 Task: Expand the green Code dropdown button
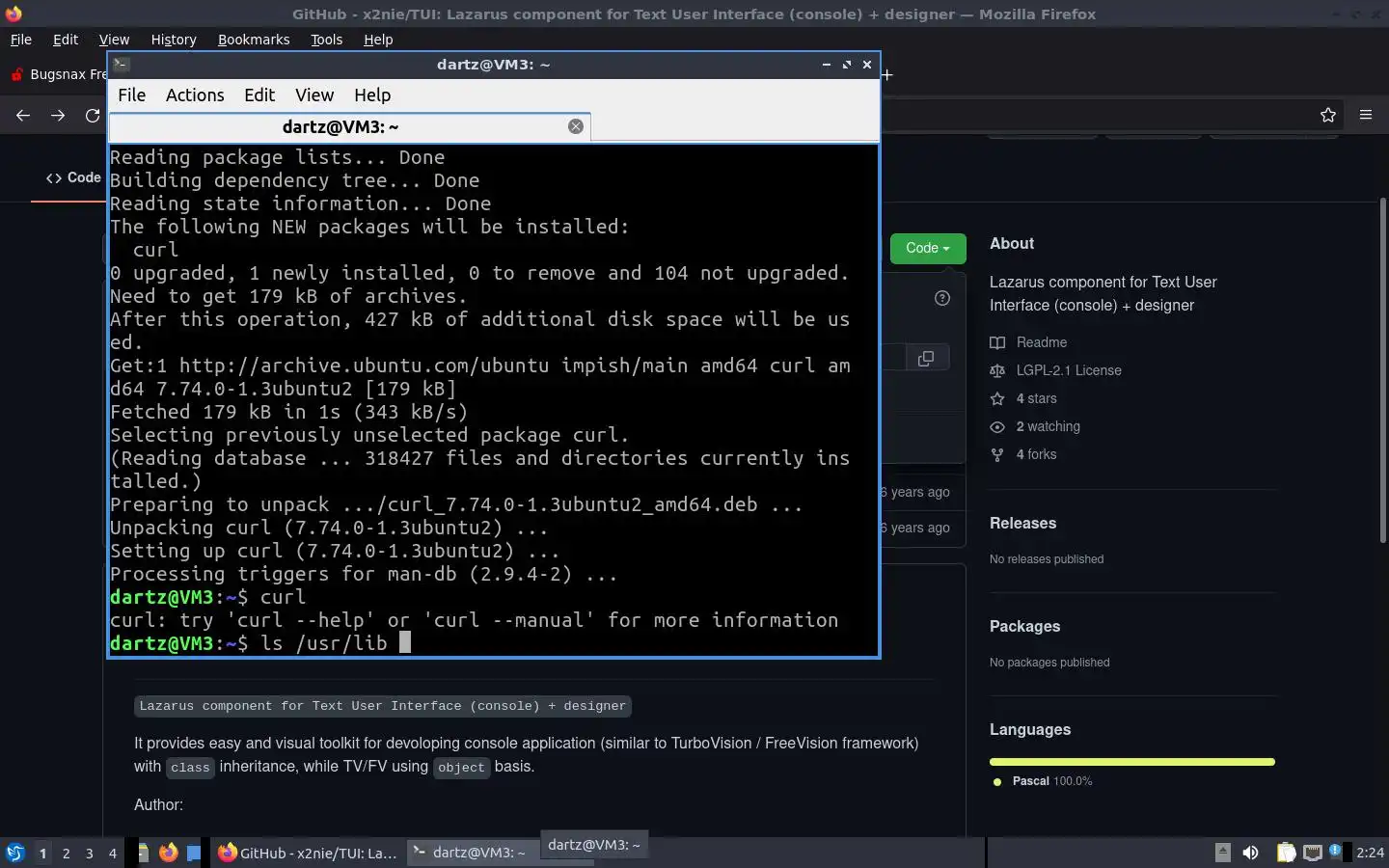[x=928, y=248]
